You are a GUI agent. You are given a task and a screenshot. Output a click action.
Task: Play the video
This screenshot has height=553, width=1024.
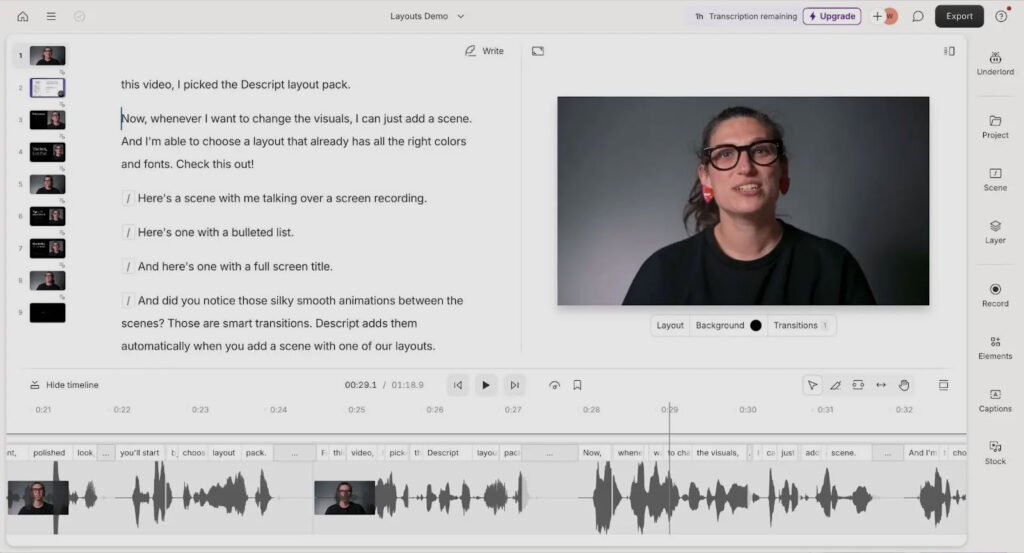click(486, 385)
